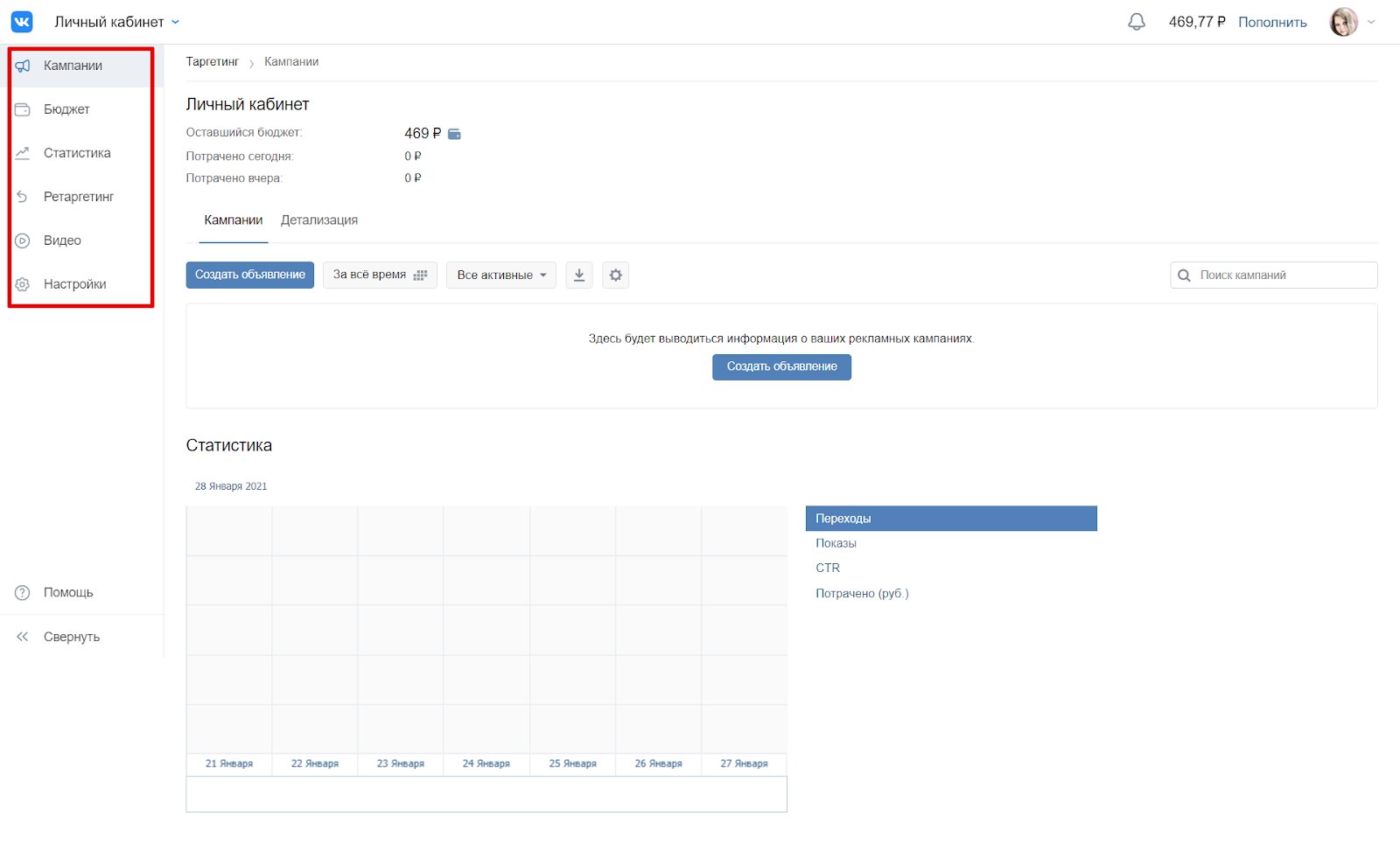Collapse sidebar with Свернуть
Viewport: 1400px width, 865px height.
point(71,637)
